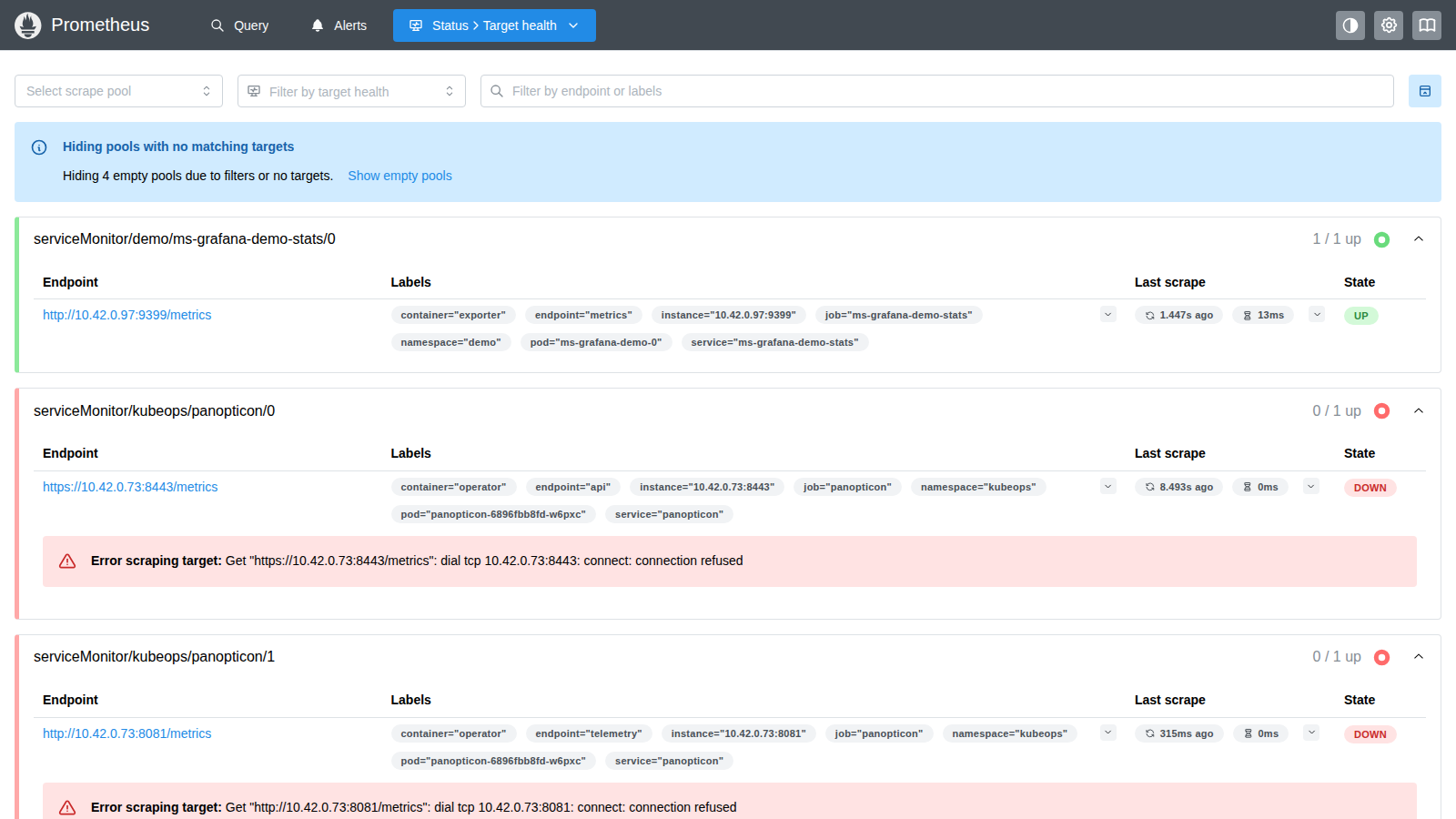Open the Query page
Image resolution: width=1456 pixels, height=819 pixels.
pos(239,25)
